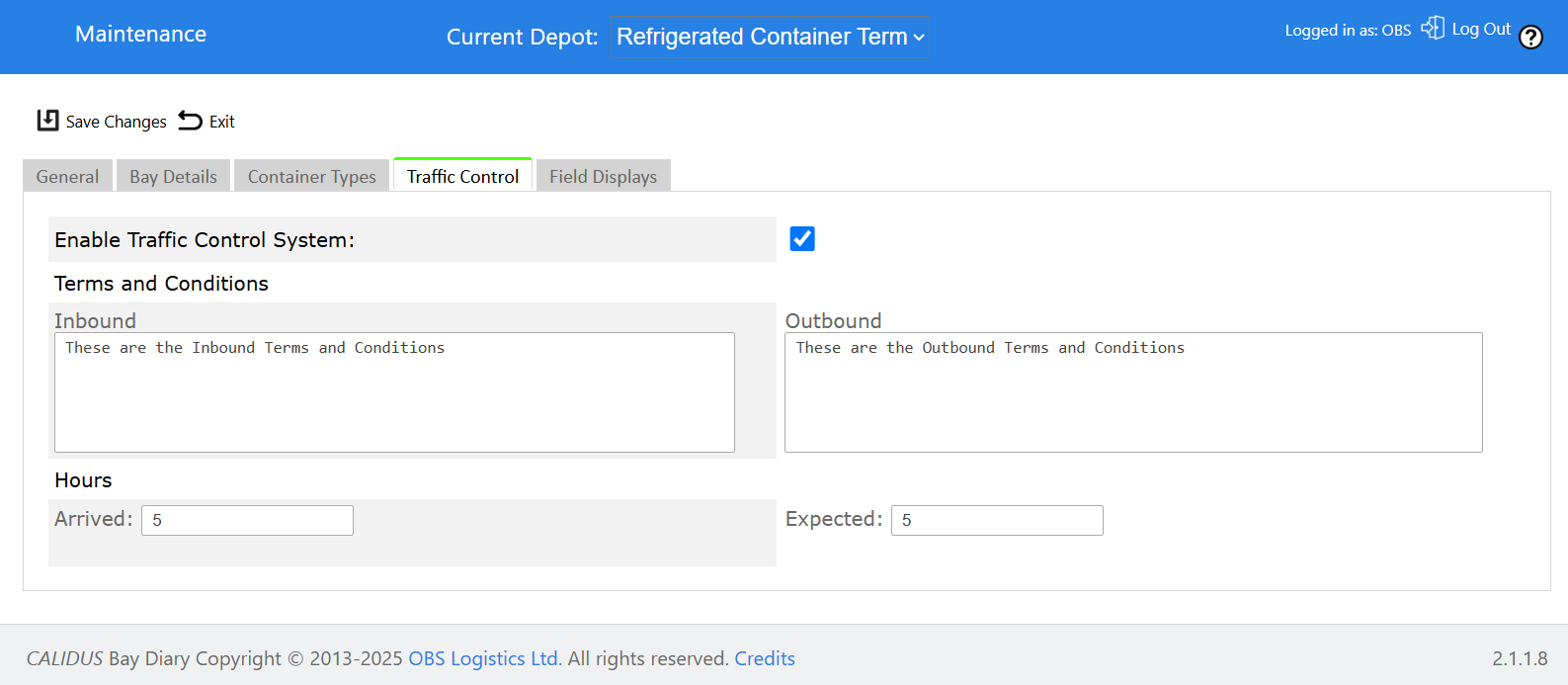Image resolution: width=1568 pixels, height=685 pixels.
Task: Click the Log Out door icon
Action: (1433, 28)
